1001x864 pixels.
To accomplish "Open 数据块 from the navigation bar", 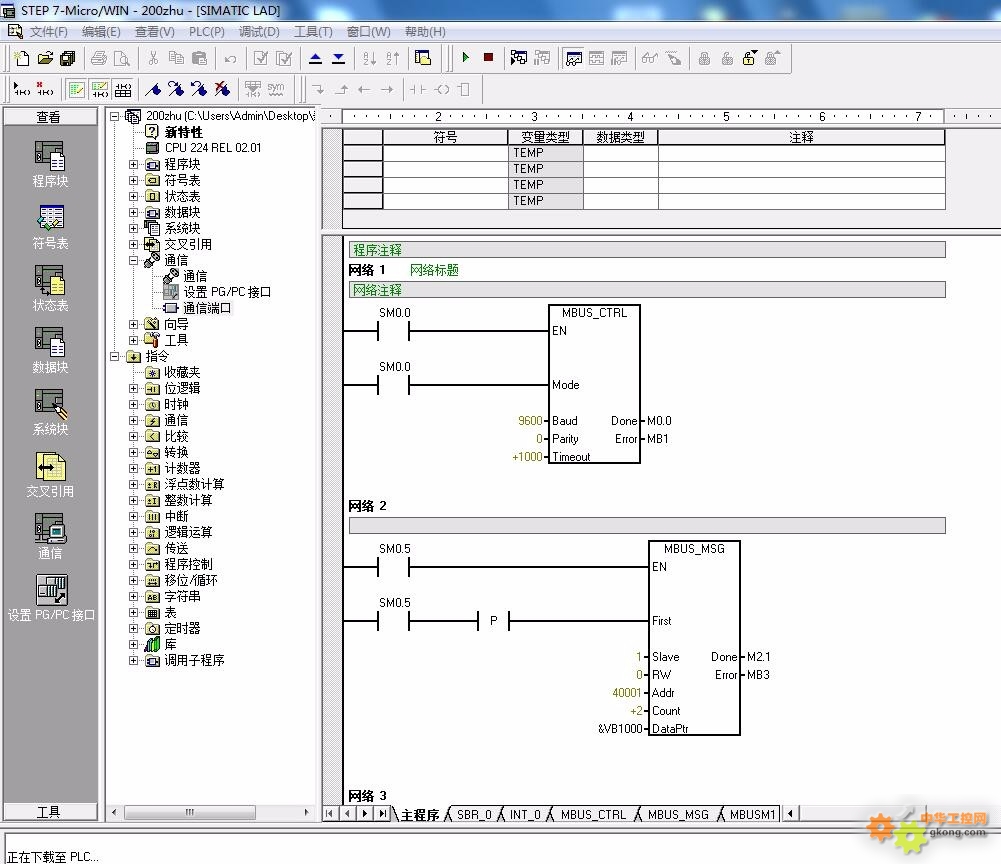I will click(x=50, y=351).
